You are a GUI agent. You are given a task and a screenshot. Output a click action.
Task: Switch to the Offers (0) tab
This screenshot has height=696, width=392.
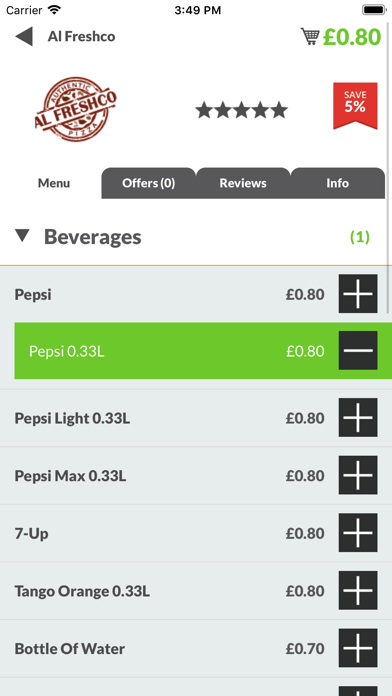149,183
